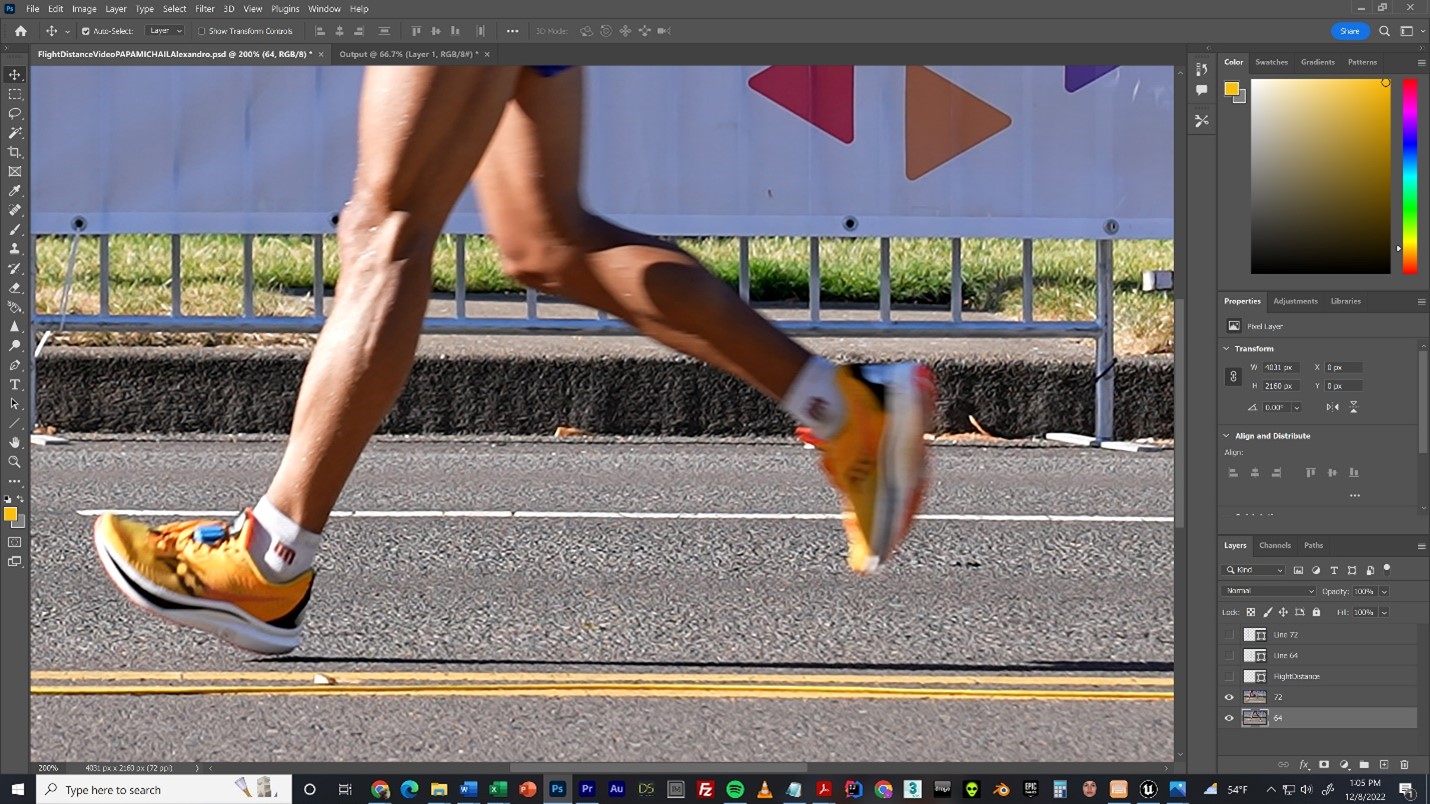
Task: Open the Normal blend mode dropdown
Action: (x=1269, y=591)
